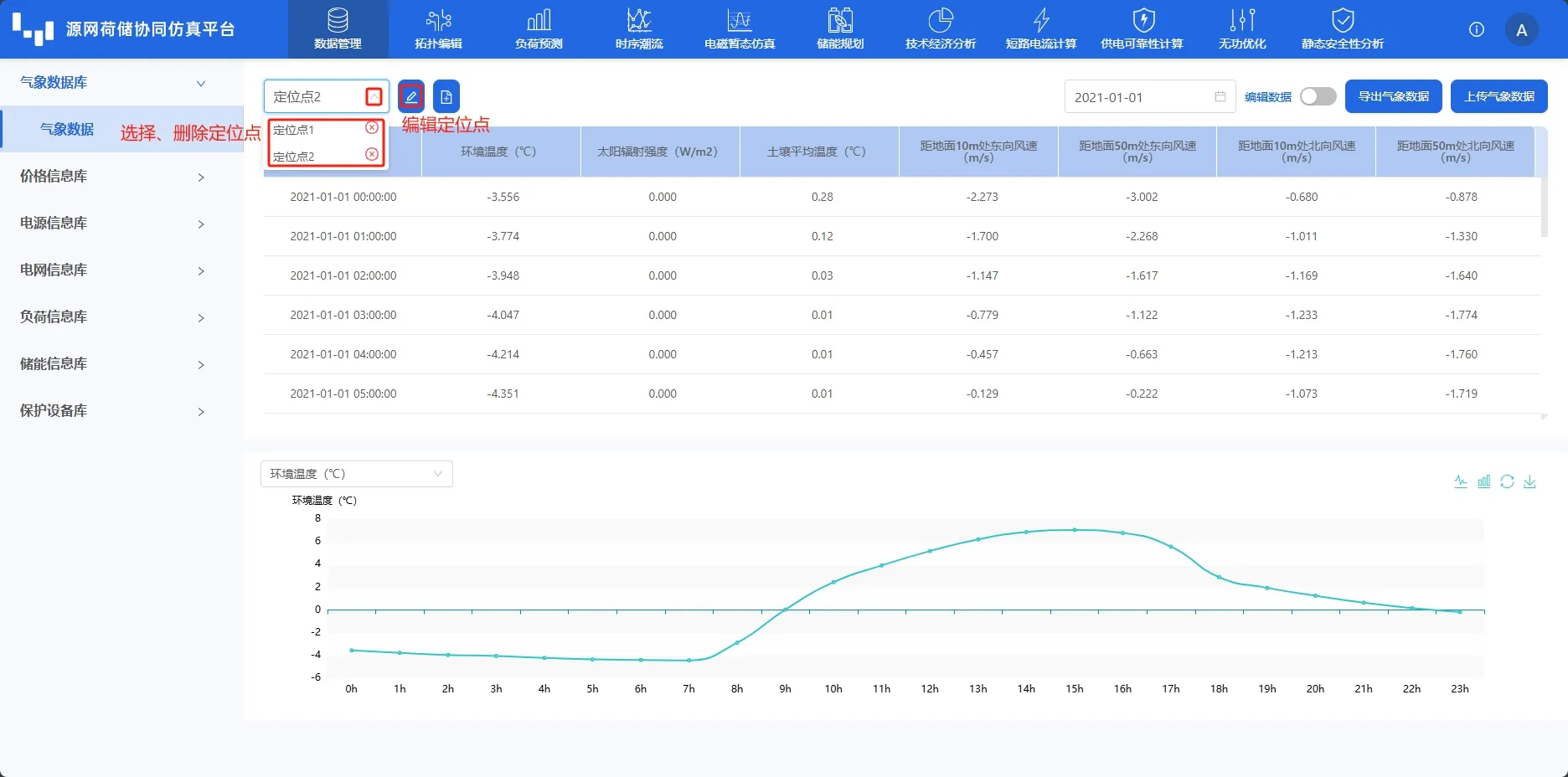
Task: Collapse the 定位点2 location dropdown arrow
Action: pos(374,96)
